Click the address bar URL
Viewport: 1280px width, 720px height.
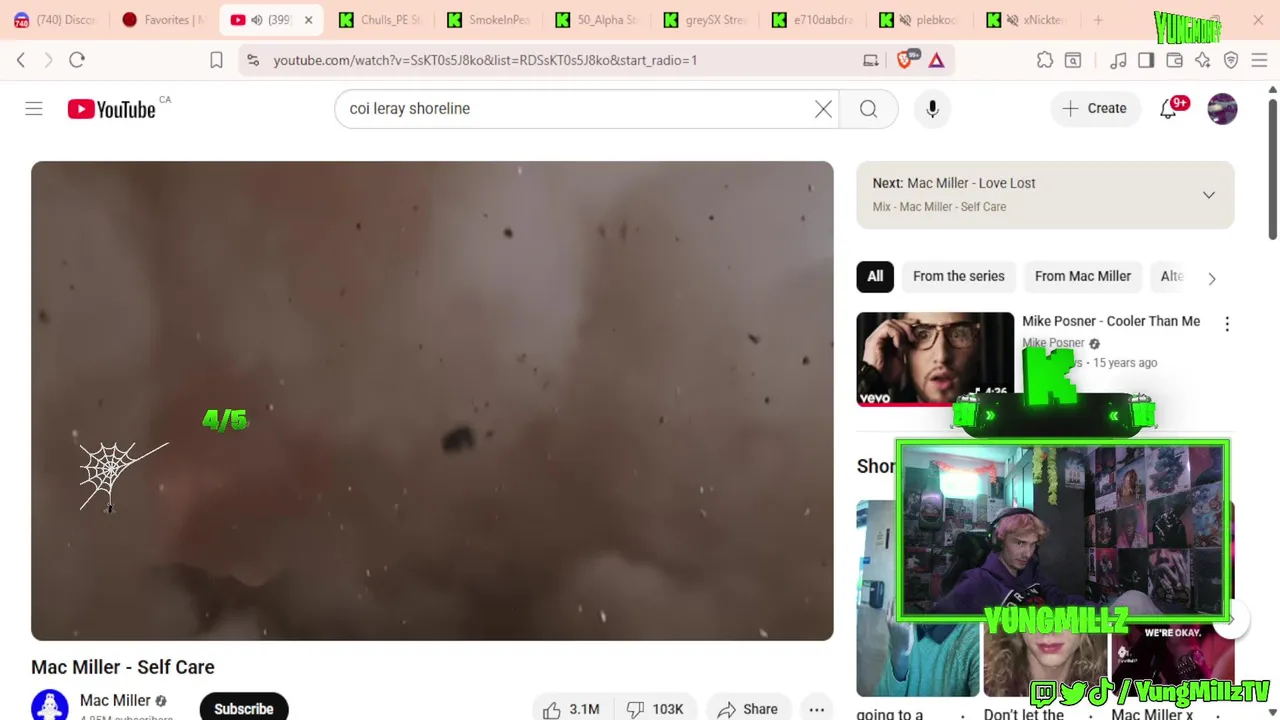pos(485,60)
